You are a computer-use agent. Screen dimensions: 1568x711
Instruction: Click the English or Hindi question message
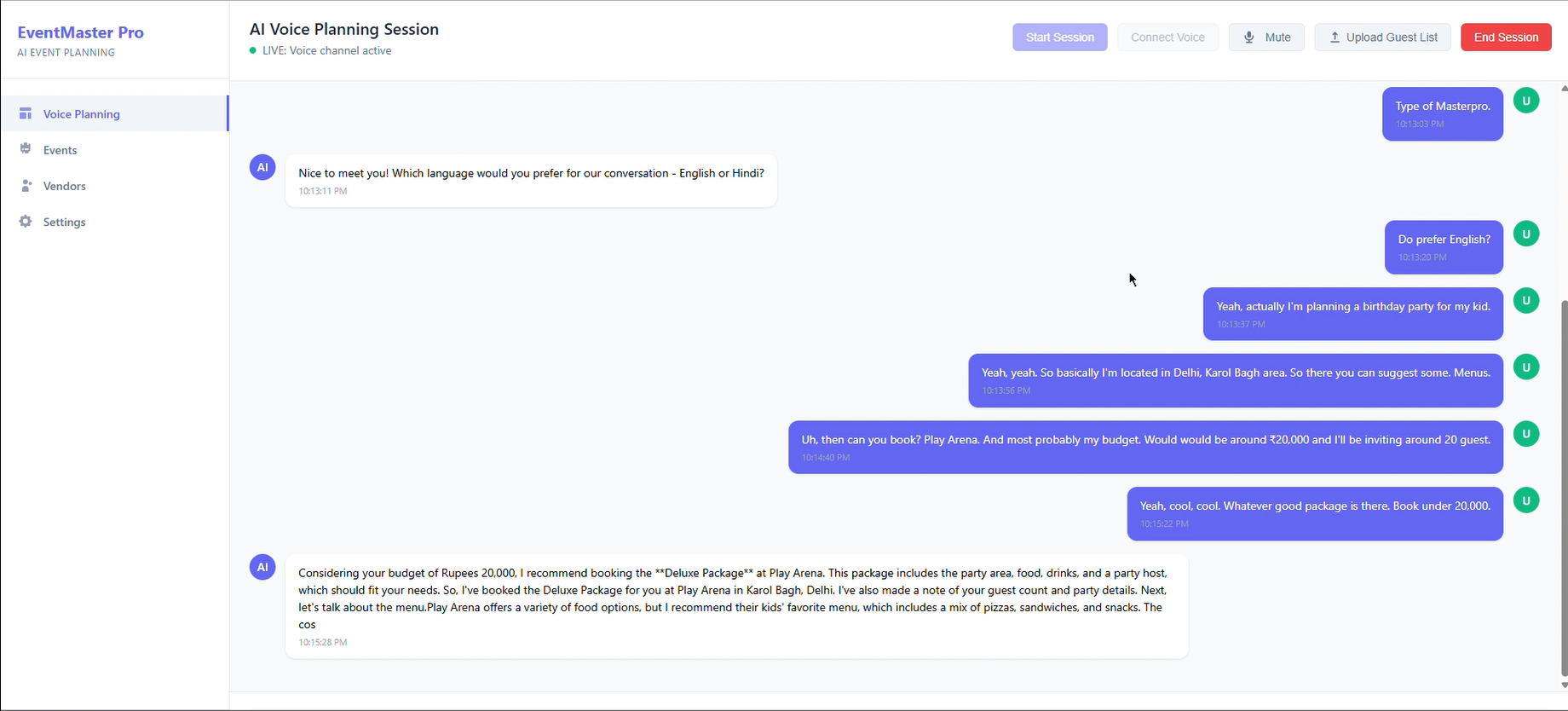[531, 180]
